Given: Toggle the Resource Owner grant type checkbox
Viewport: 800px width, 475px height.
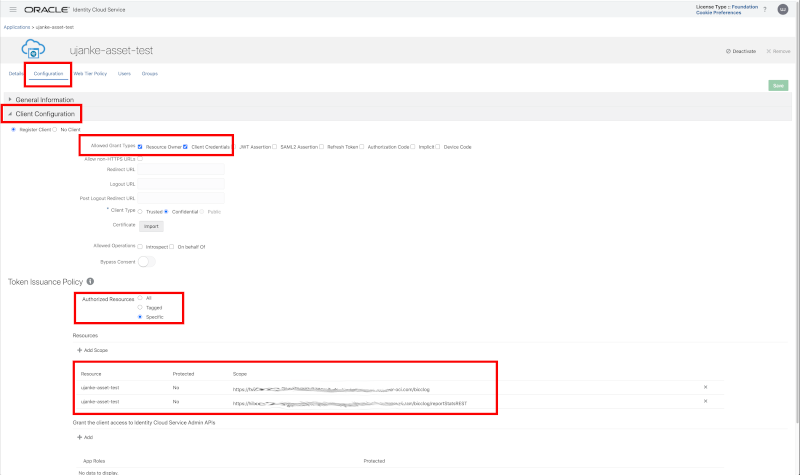Looking at the screenshot, I should pyautogui.click(x=140, y=147).
